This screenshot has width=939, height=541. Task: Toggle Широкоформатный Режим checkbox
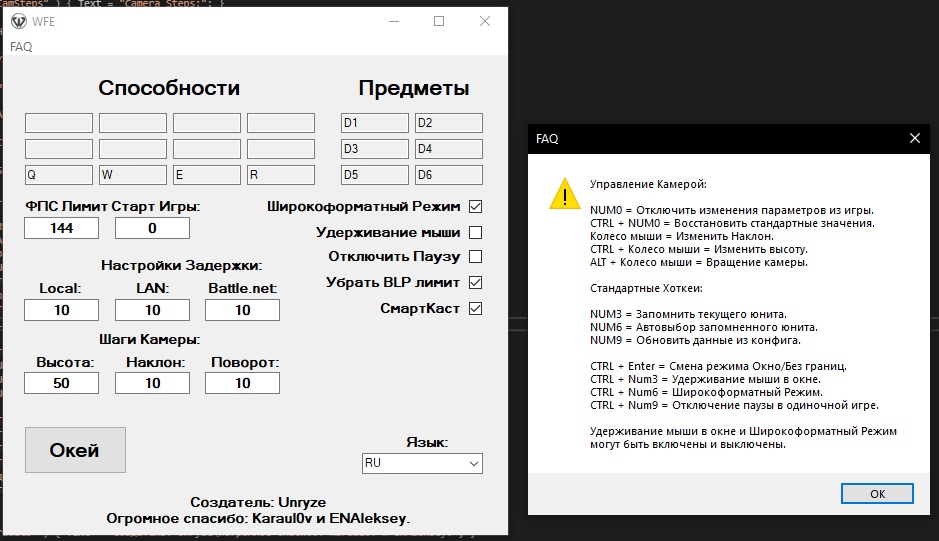pyautogui.click(x=475, y=207)
